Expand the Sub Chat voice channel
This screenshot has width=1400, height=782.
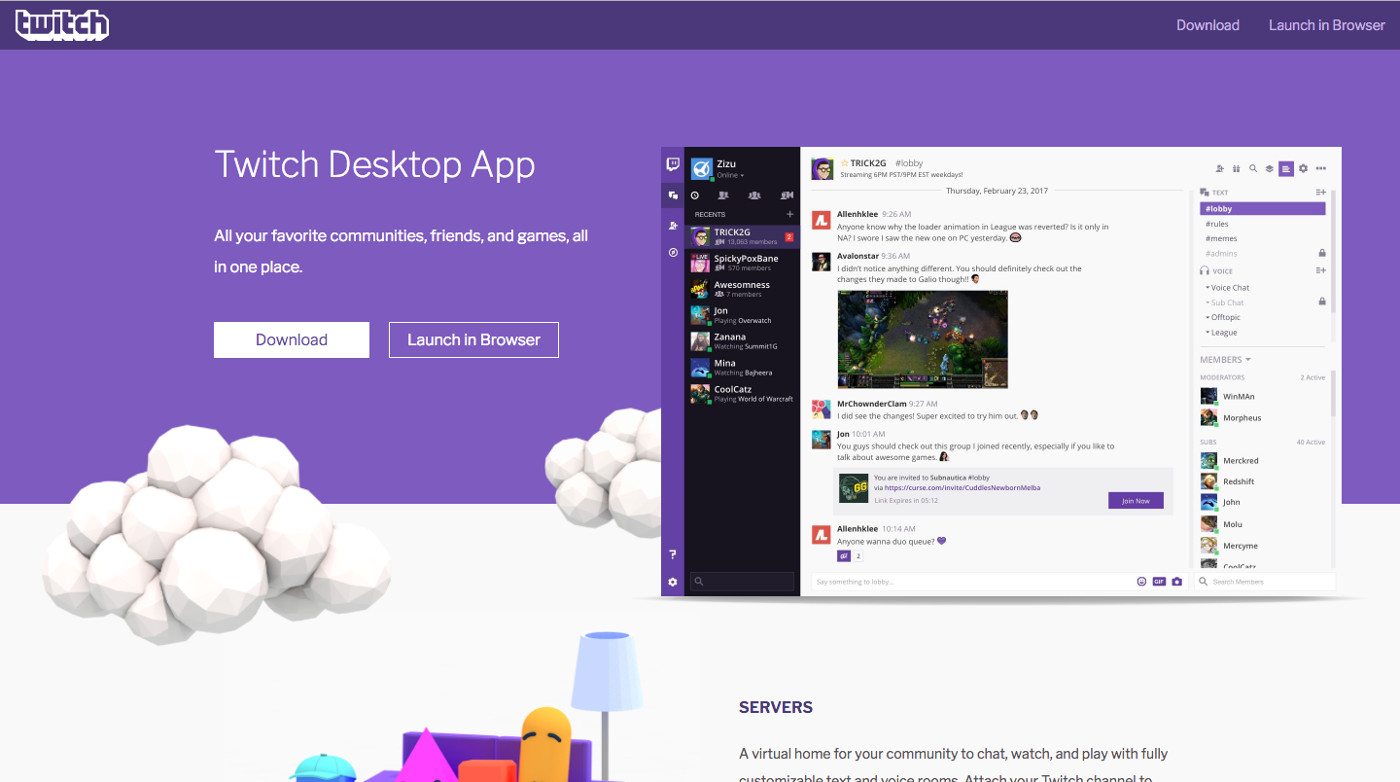(x=1226, y=303)
